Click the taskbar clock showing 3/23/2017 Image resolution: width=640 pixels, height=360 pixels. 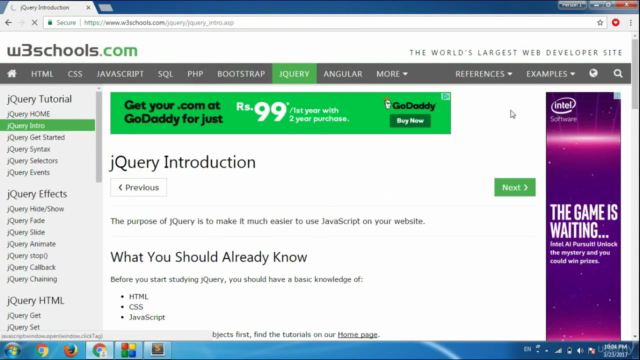click(615, 351)
